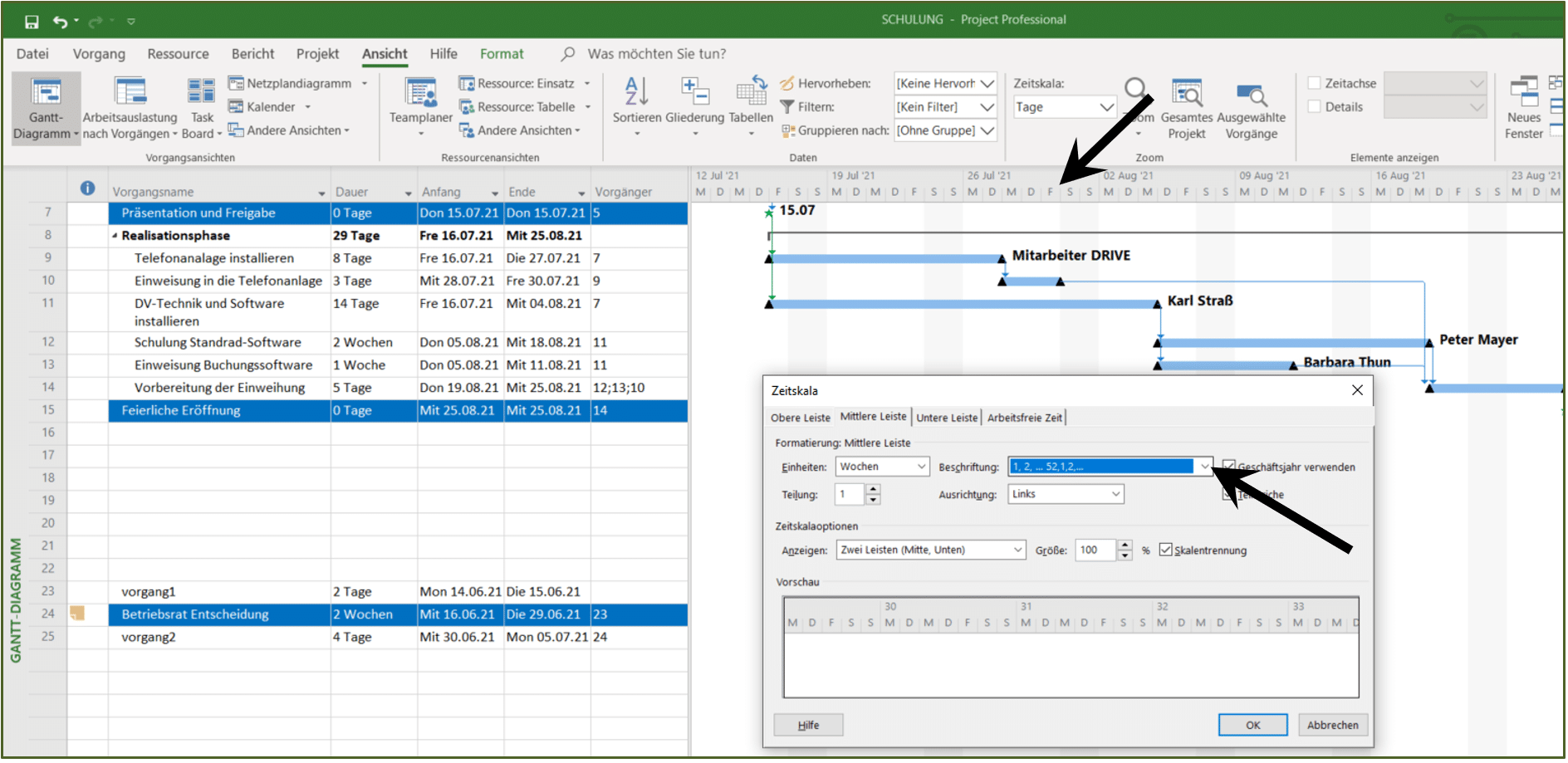Increase the Größe value stepper

coord(1125,545)
